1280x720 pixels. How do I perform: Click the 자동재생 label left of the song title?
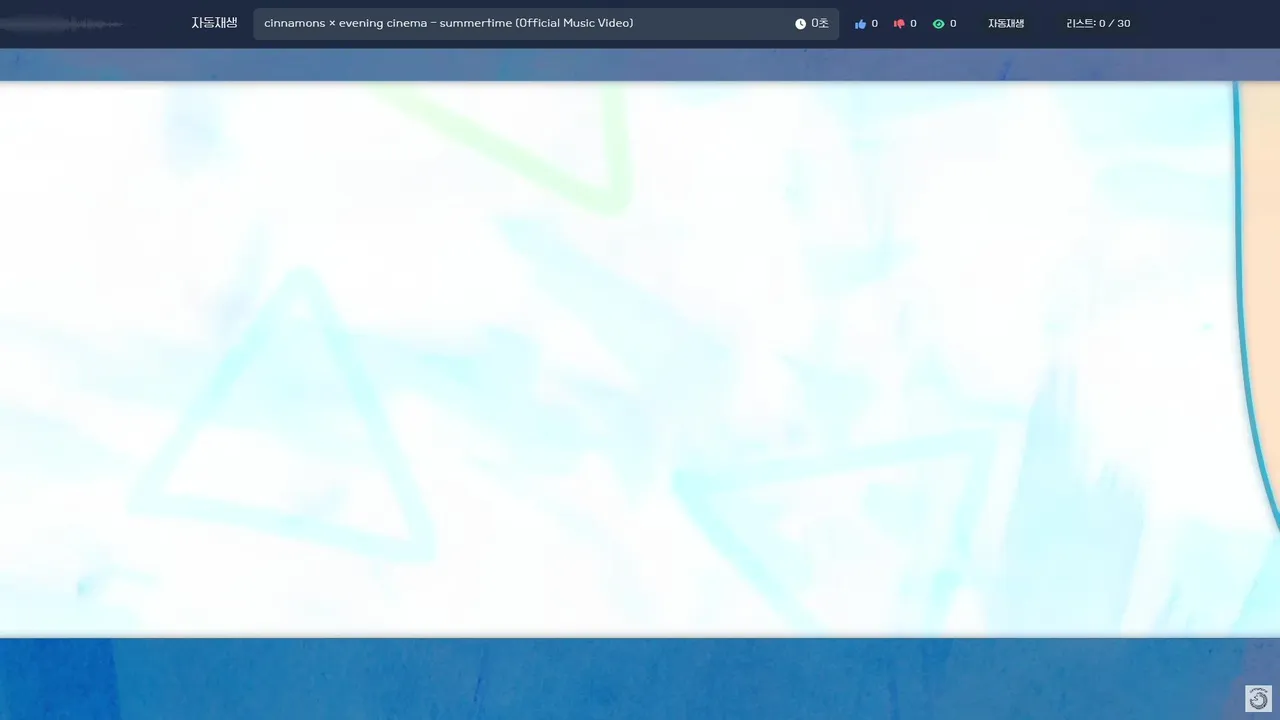point(214,23)
